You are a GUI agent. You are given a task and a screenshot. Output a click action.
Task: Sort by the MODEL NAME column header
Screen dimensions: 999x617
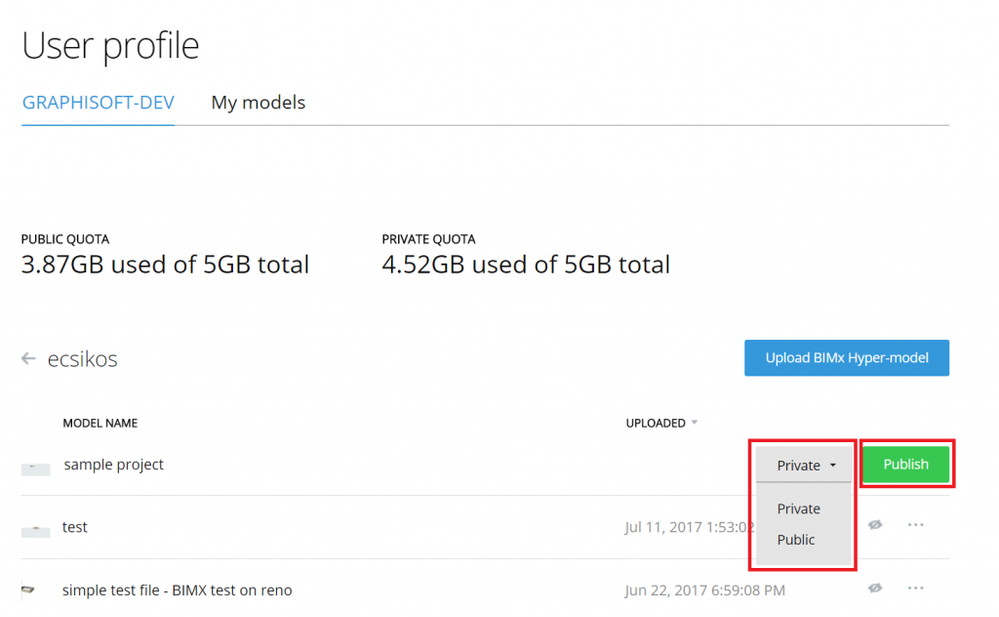point(100,423)
